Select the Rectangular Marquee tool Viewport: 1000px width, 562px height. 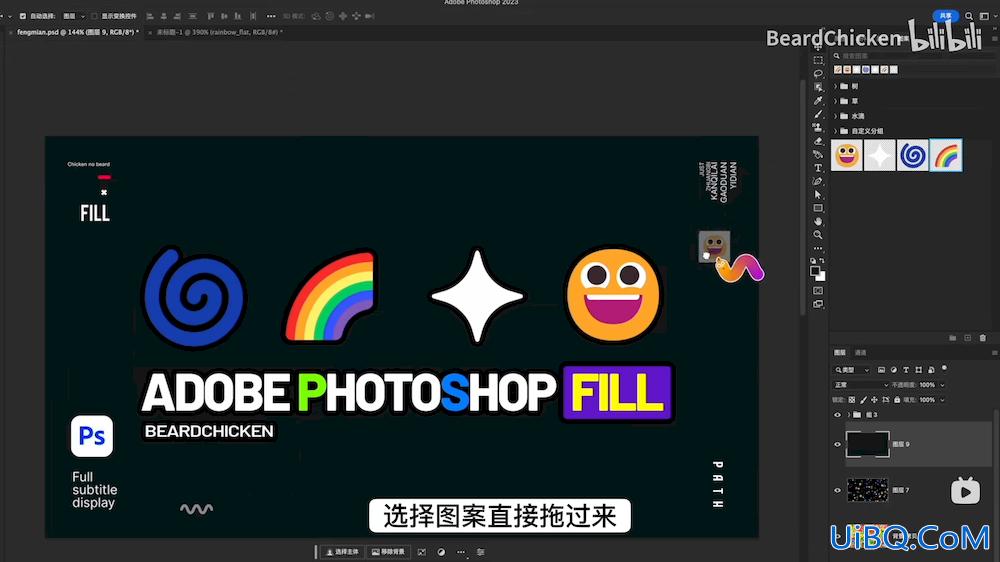818,60
